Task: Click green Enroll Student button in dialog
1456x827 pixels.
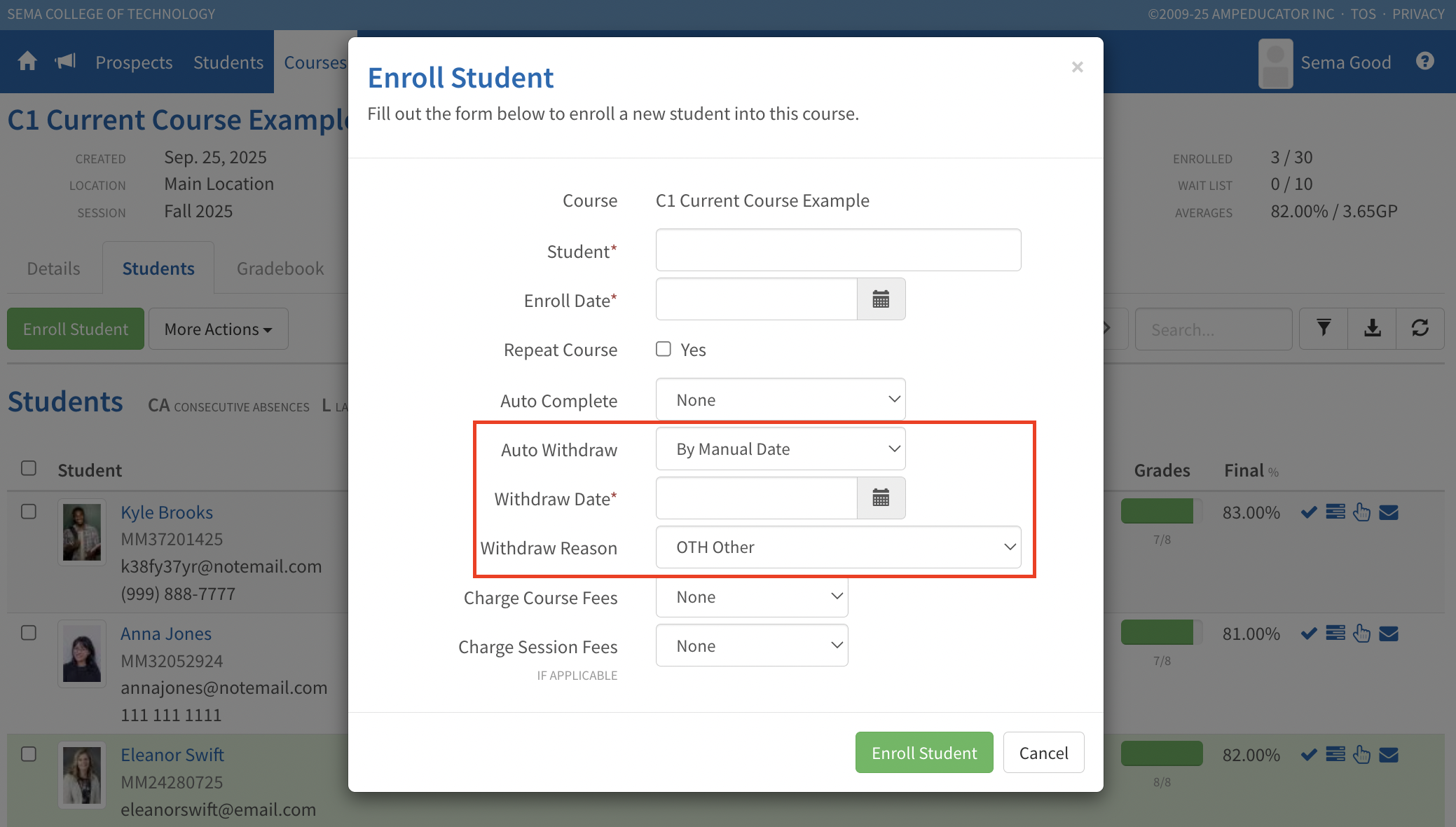Action: coord(923,753)
